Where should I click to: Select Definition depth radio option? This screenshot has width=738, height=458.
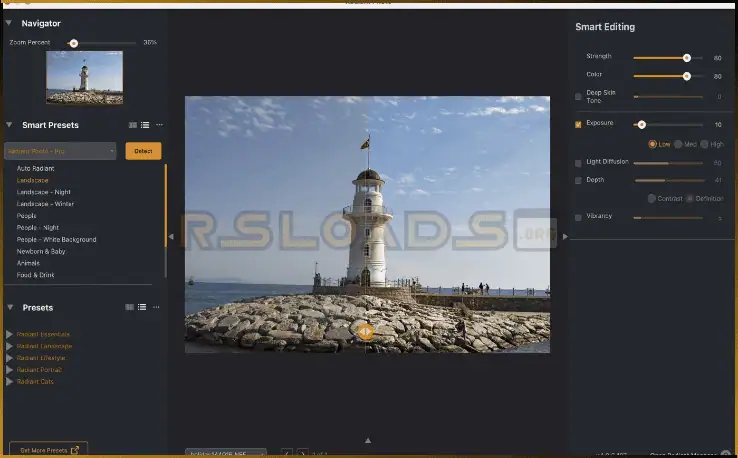point(690,199)
